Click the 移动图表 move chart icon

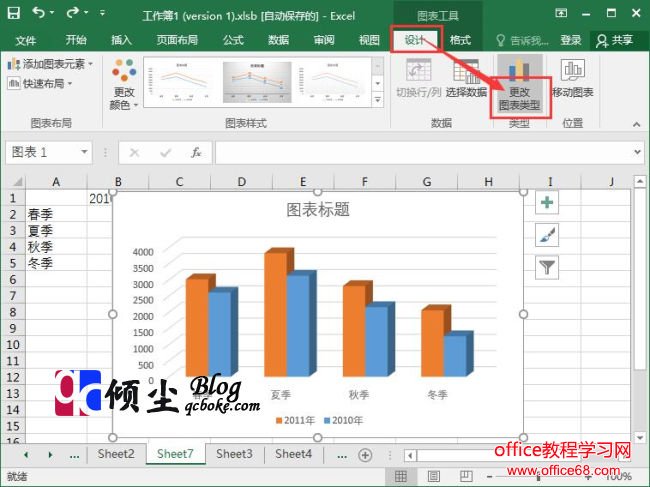[573, 78]
